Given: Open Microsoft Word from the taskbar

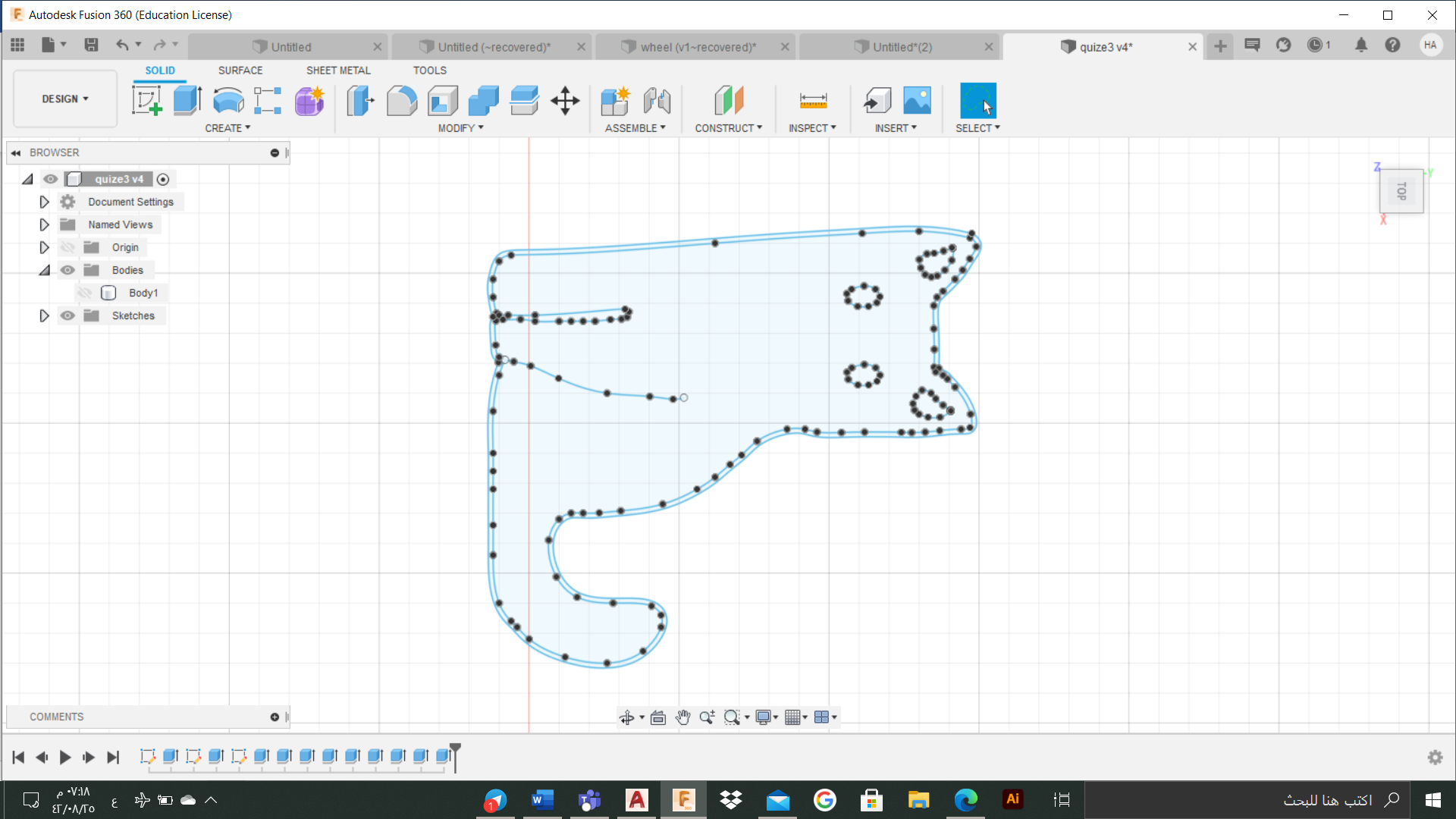Looking at the screenshot, I should click(x=543, y=800).
